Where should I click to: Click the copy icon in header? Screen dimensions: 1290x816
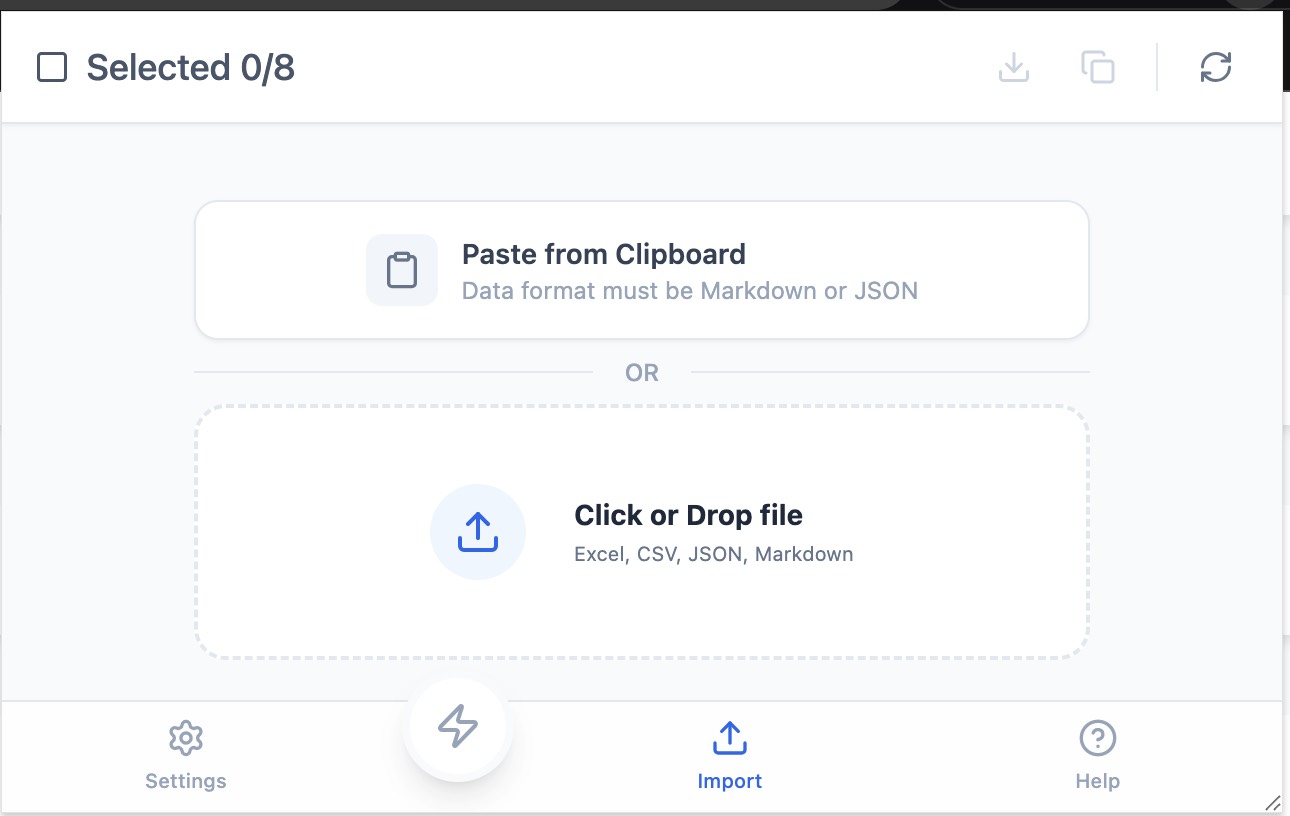coord(1098,68)
